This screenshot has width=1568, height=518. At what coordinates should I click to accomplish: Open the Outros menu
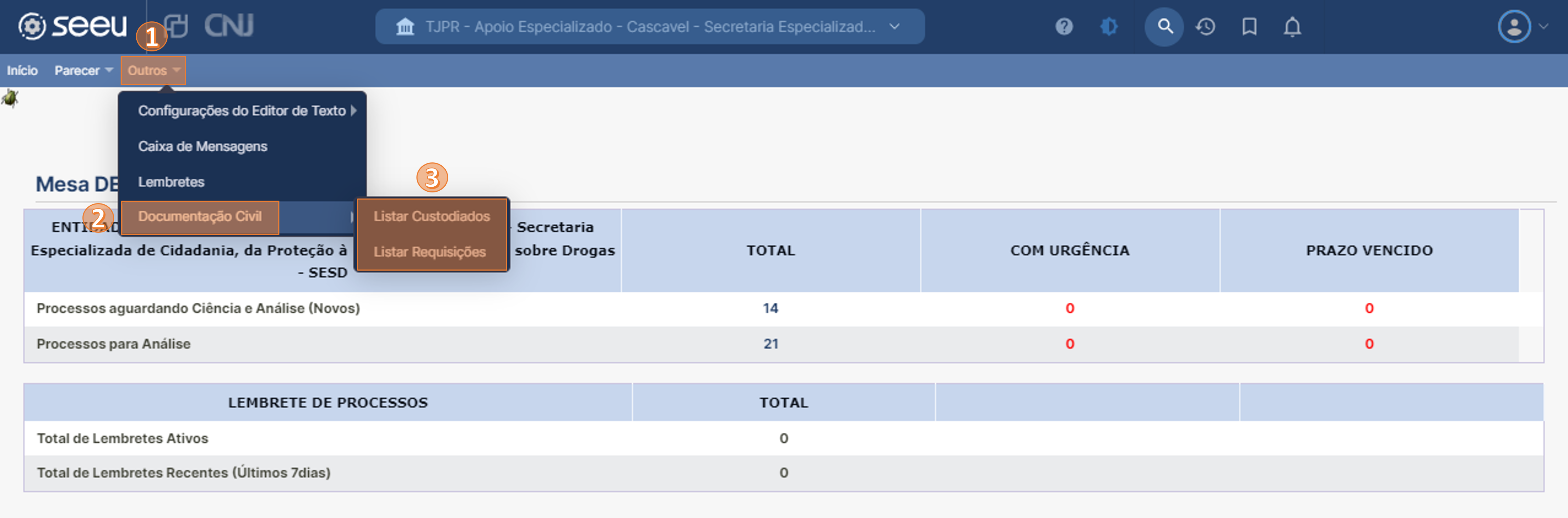153,71
